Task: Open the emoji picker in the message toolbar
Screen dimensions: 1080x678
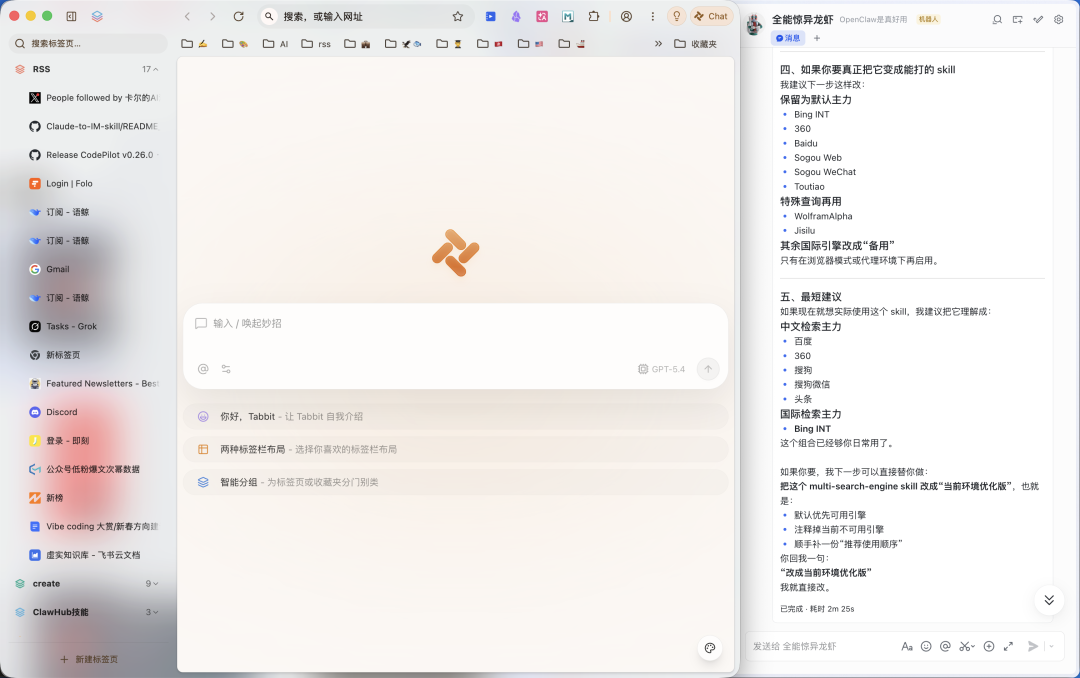Action: 926,646
